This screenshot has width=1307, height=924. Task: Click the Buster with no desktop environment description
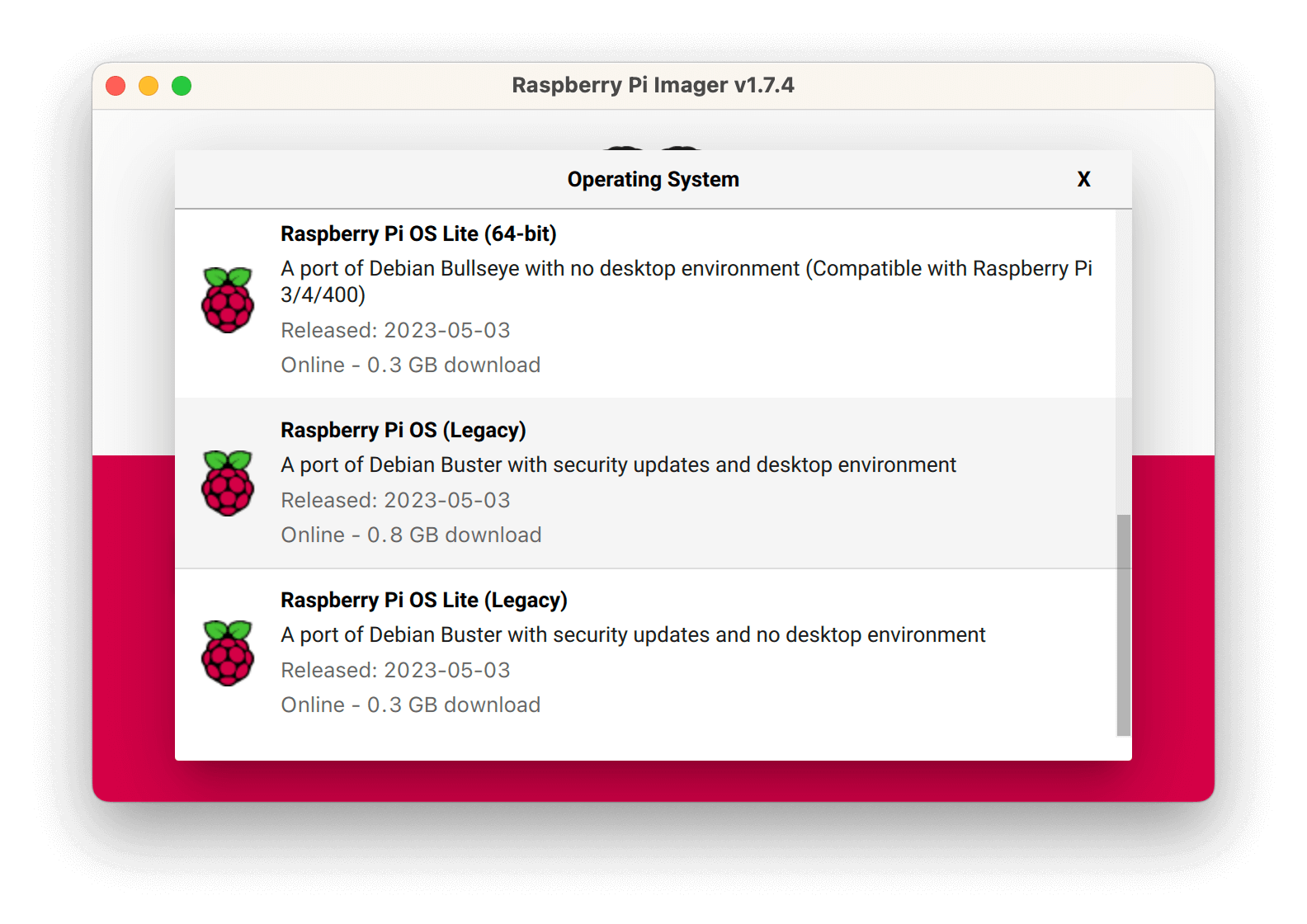pos(633,635)
